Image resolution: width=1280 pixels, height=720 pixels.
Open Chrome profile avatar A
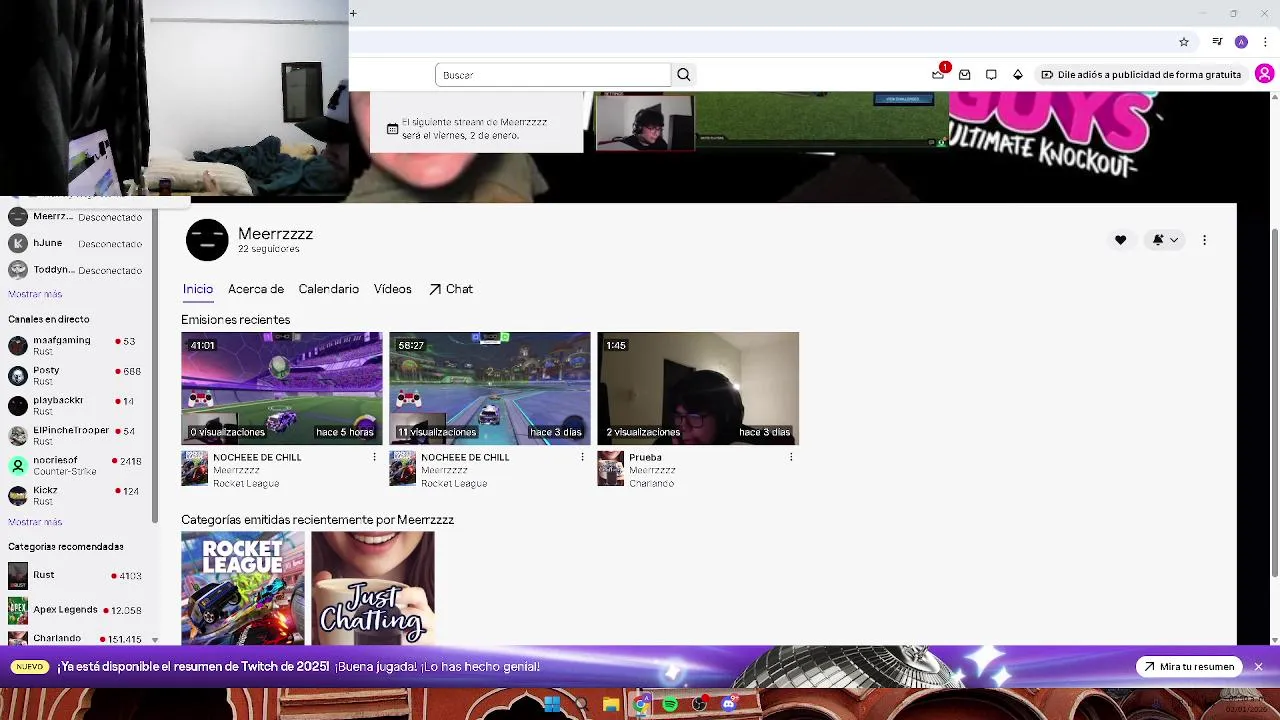pyautogui.click(x=1241, y=42)
